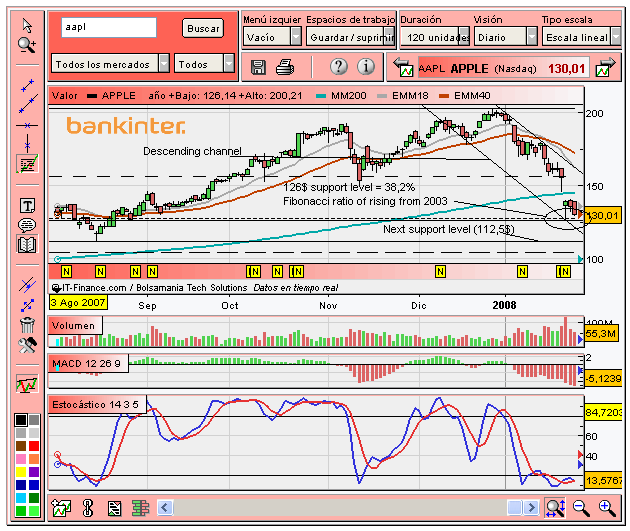This screenshot has height=531, width=630.
Task: Click the trash can delete icon
Action: 27,325
